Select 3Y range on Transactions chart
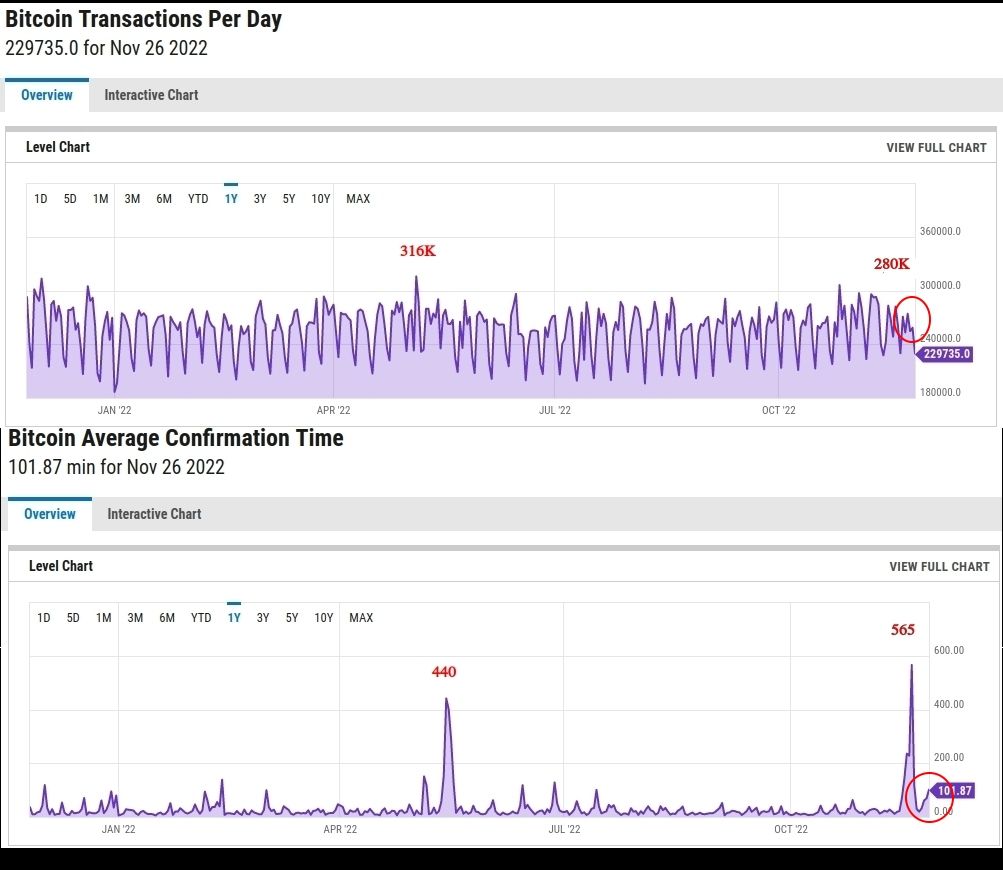The image size is (1003, 870). click(260, 199)
